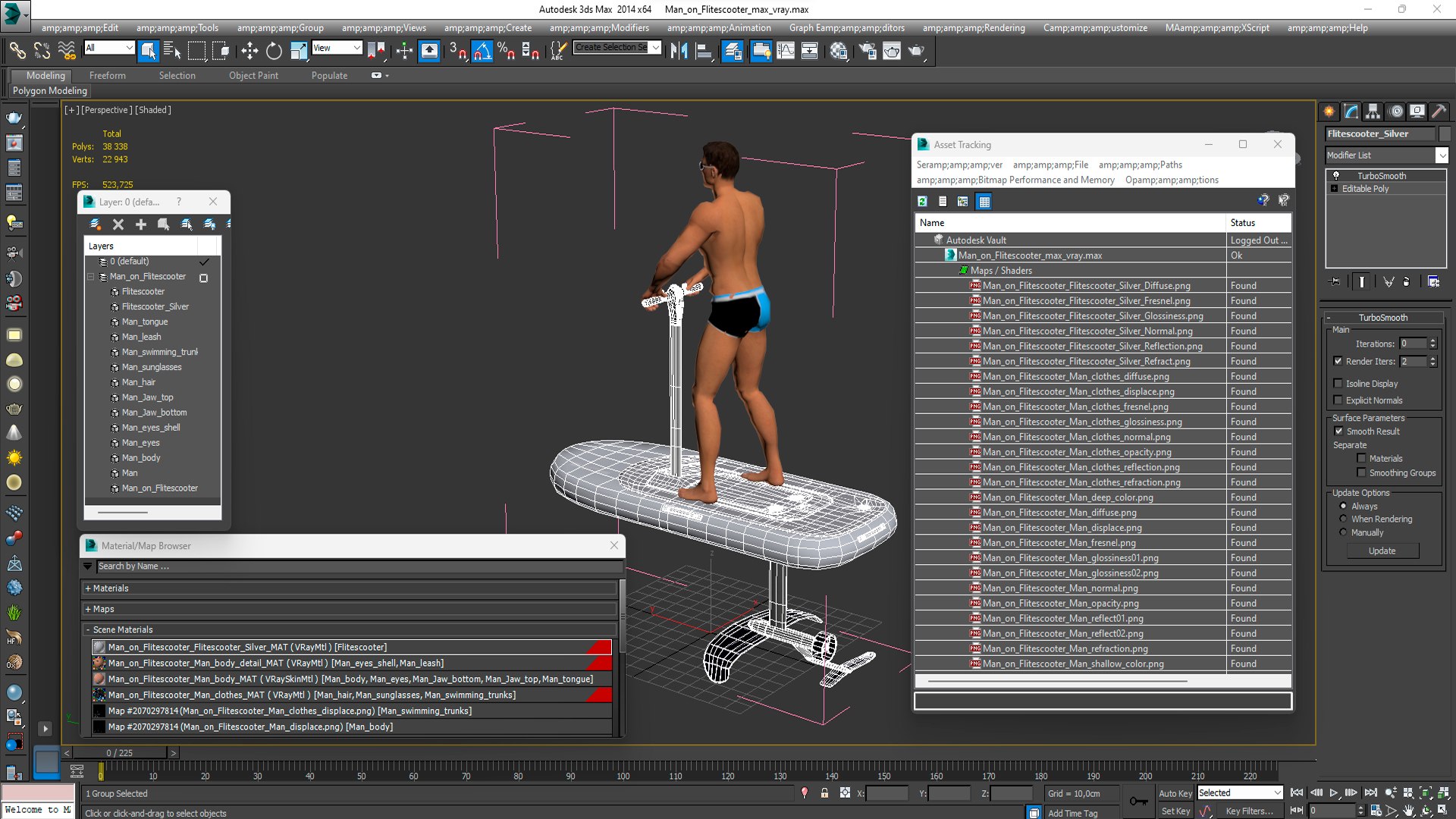Enable Explicit Normals checkbox
Image resolution: width=1456 pixels, height=819 pixels.
(x=1338, y=400)
